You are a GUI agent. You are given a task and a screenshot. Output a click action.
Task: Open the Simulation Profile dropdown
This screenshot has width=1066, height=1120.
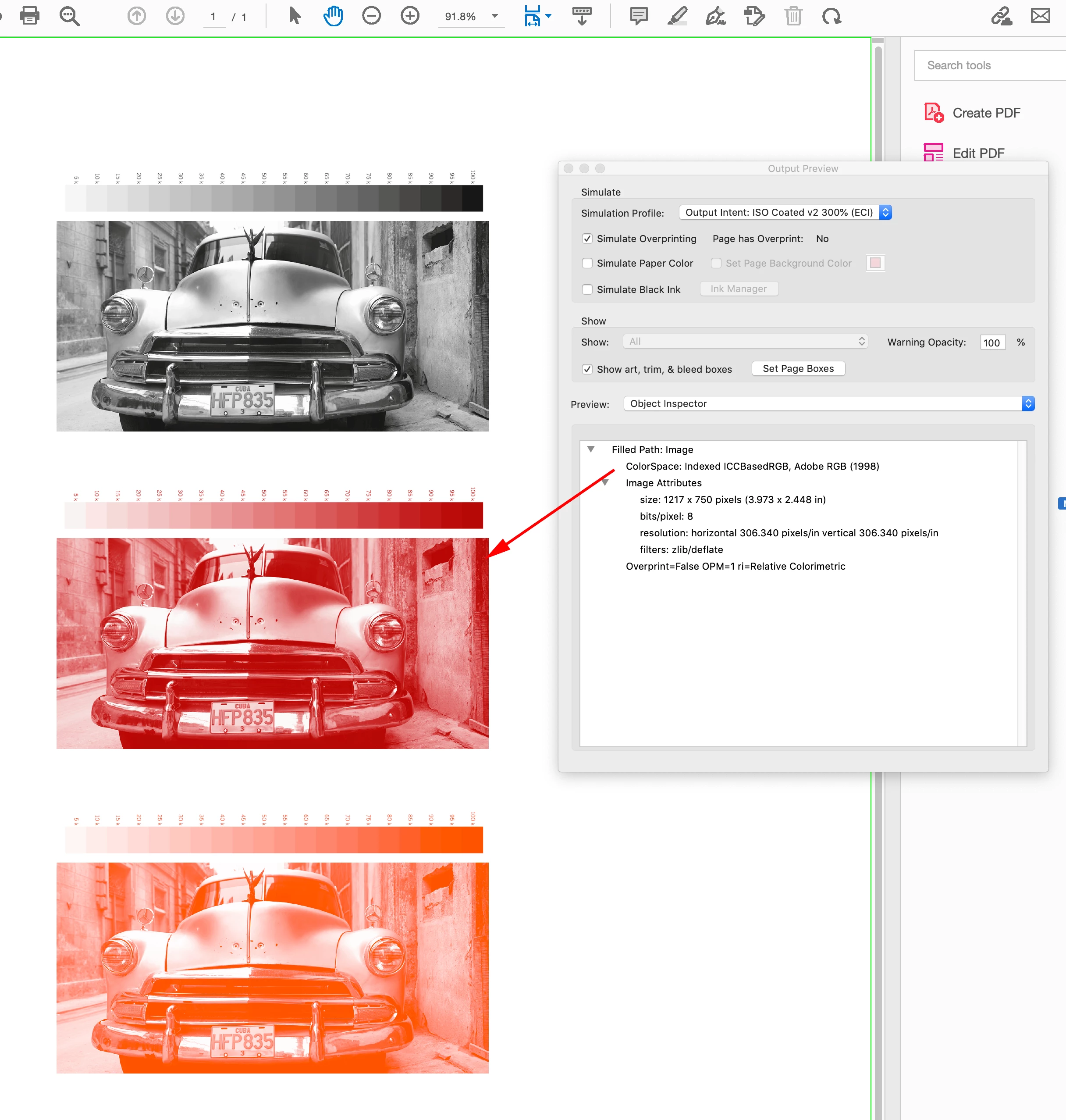pos(785,213)
